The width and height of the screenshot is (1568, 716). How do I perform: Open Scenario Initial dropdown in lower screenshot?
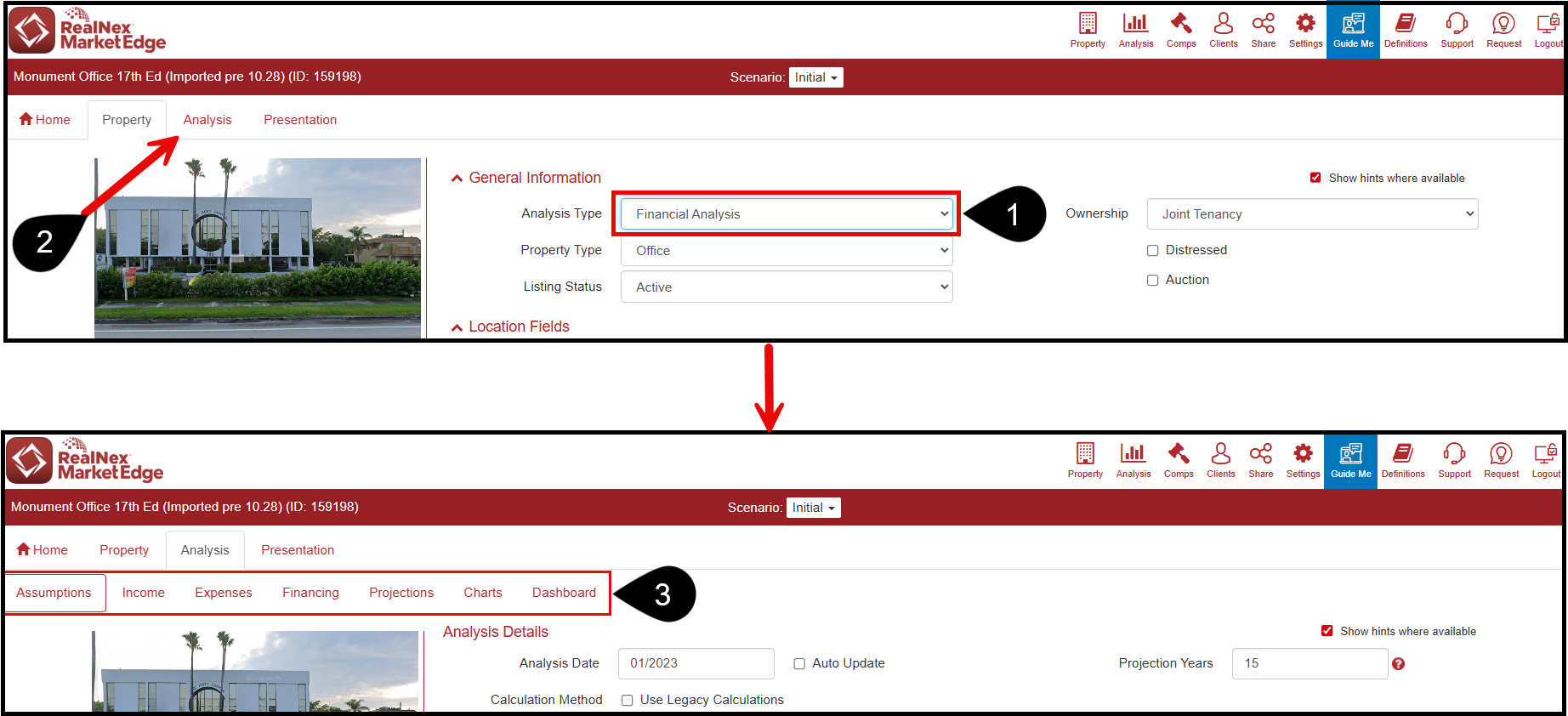(x=813, y=508)
